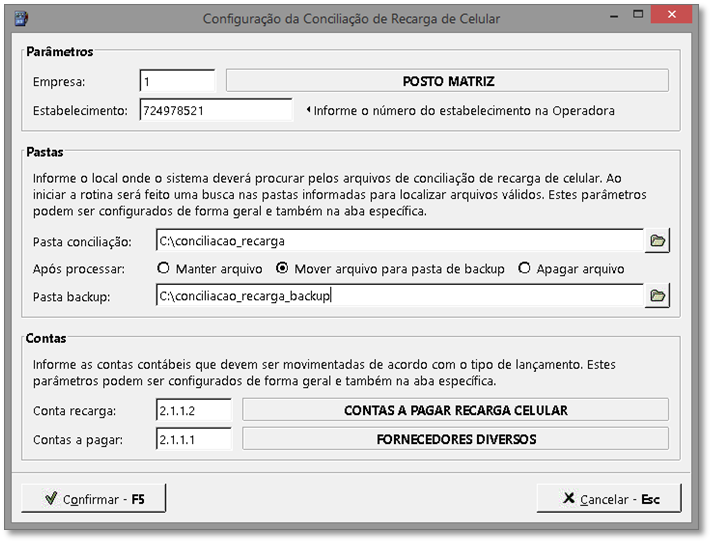The width and height of the screenshot is (712, 543).
Task: Click the Estabelecimento label
Action: click(80, 111)
